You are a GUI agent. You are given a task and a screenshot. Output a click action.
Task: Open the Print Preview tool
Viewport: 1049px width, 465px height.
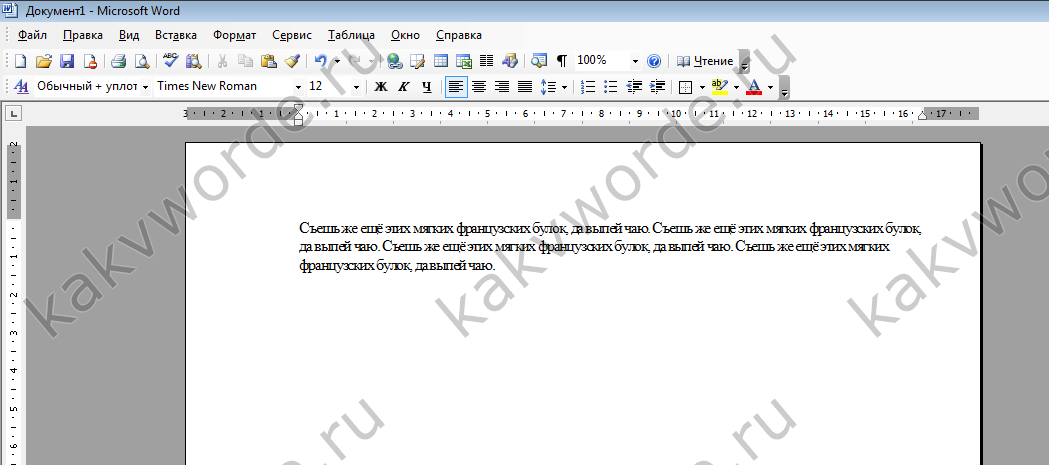click(x=141, y=61)
